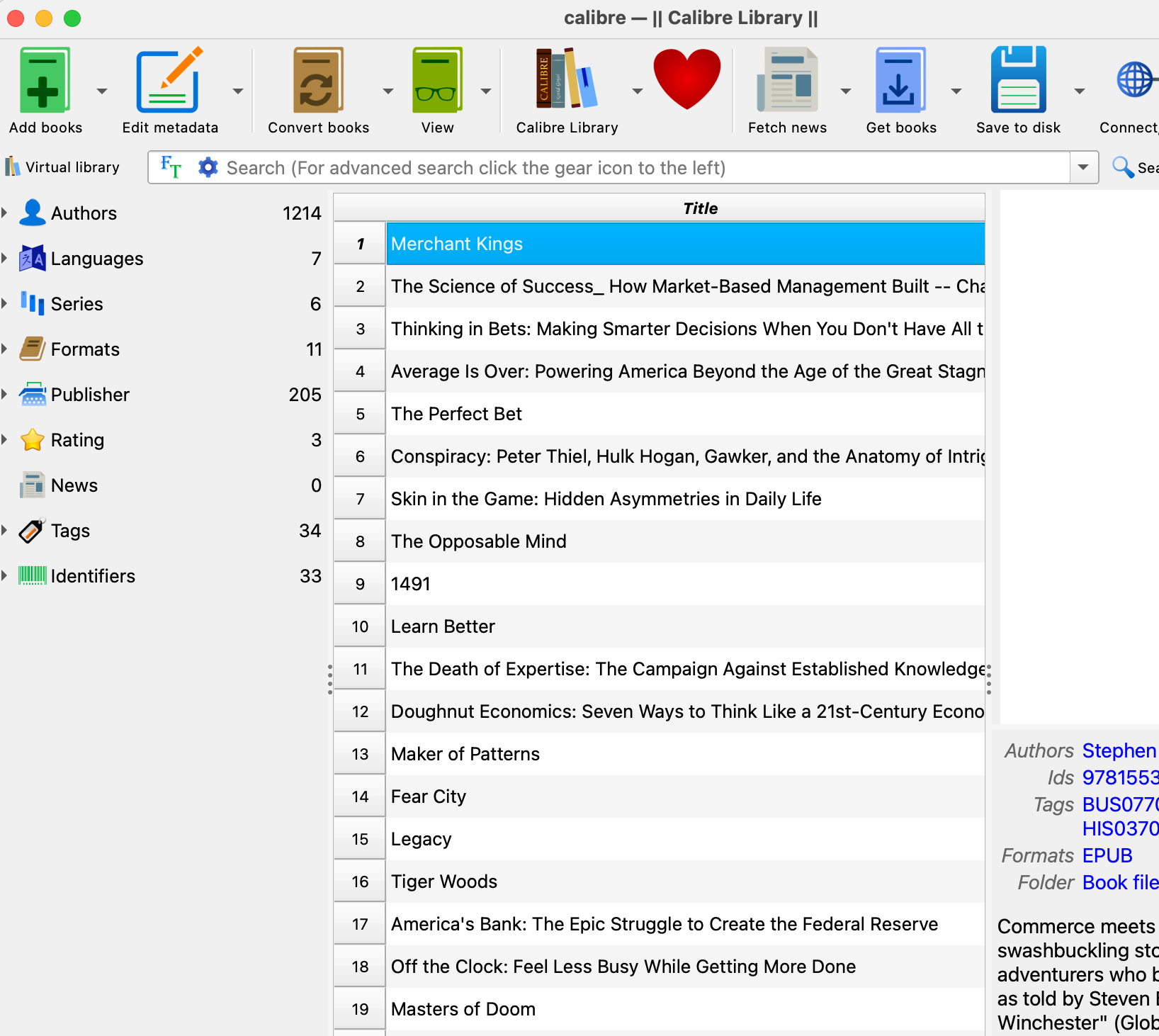Click the Add books icon
The width and height of the screenshot is (1159, 1036).
pyautogui.click(x=45, y=80)
